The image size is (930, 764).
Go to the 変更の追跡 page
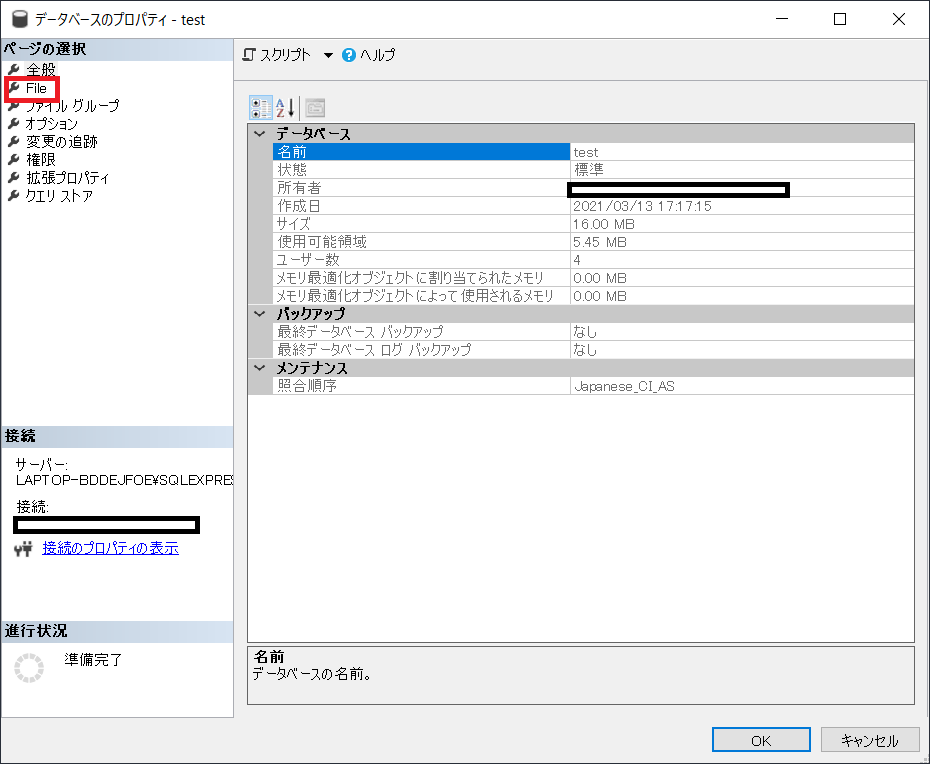(x=61, y=142)
